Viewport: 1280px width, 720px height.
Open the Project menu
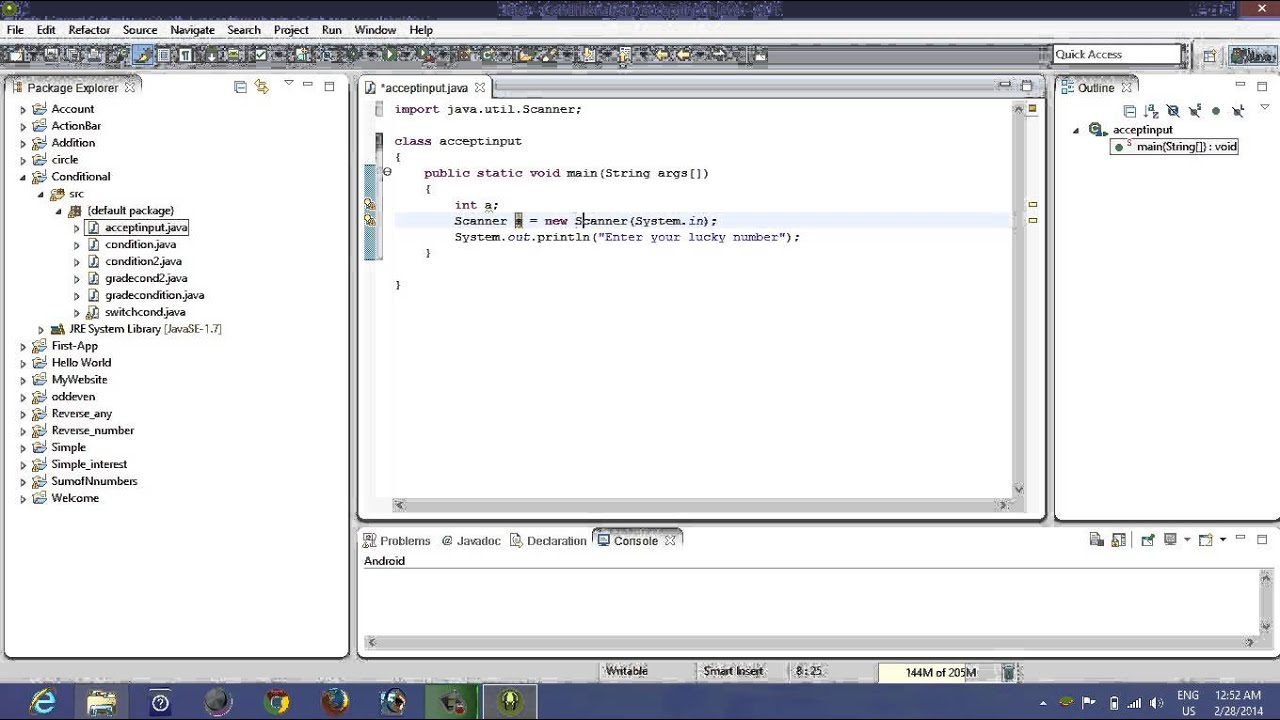pos(291,30)
